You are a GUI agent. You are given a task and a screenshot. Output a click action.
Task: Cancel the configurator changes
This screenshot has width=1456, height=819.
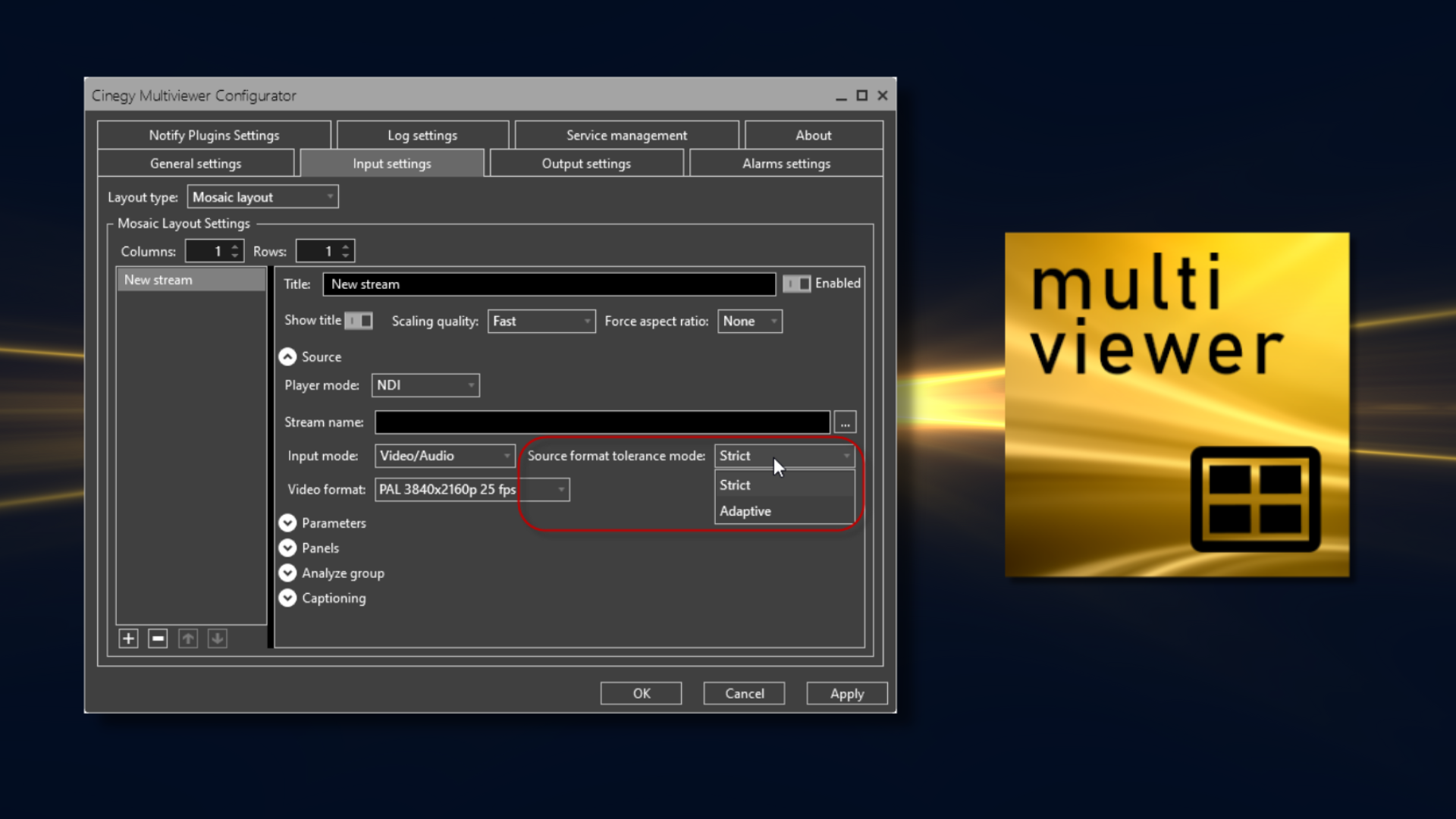(x=743, y=693)
